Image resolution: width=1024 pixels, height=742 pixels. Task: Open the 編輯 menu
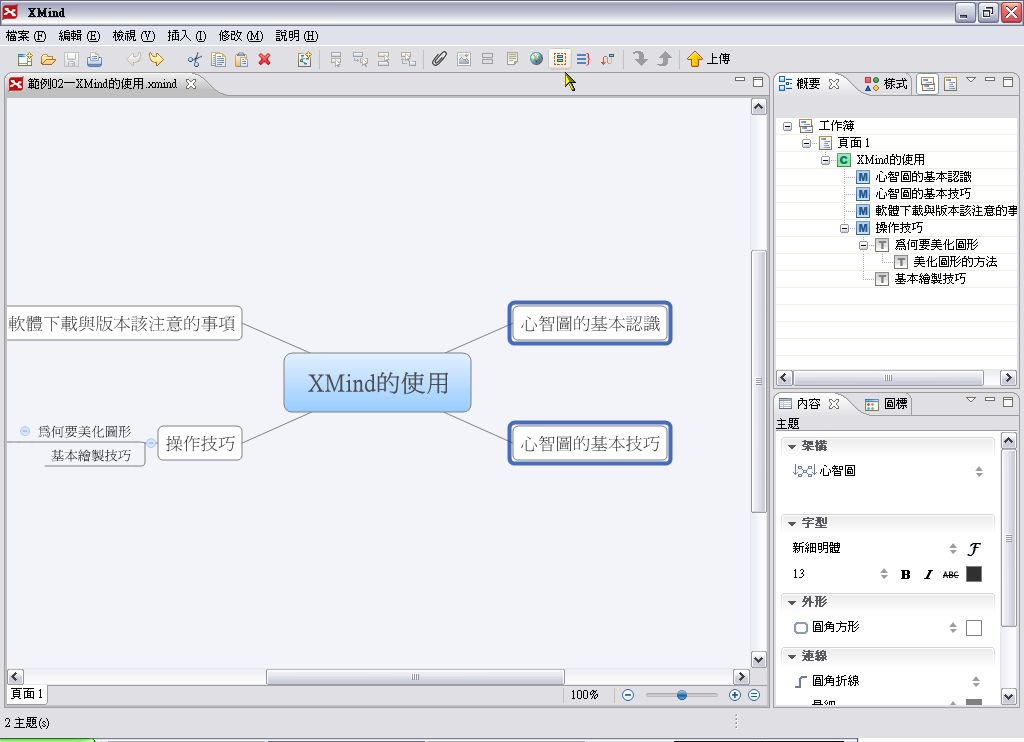pyautogui.click(x=79, y=36)
